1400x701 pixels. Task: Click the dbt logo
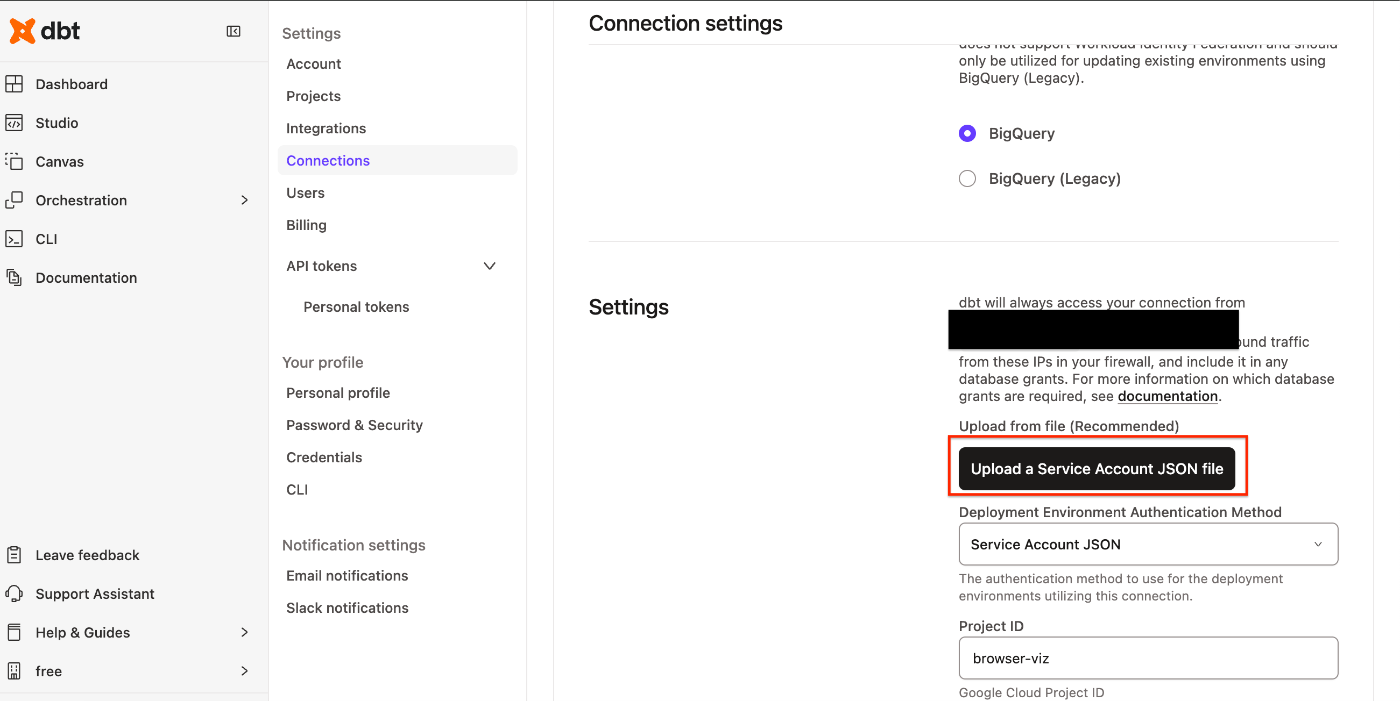click(45, 31)
